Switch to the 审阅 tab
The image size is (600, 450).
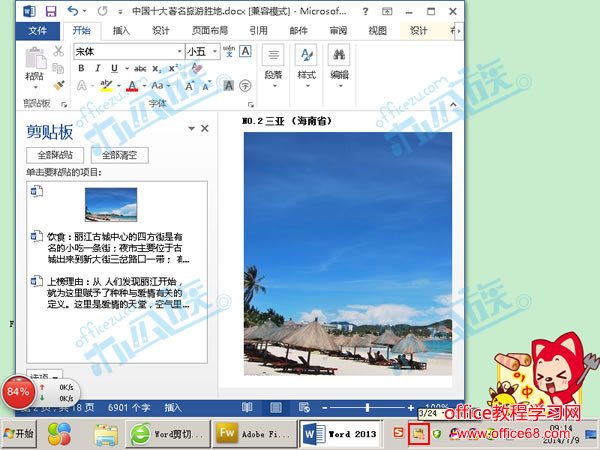pyautogui.click(x=338, y=31)
